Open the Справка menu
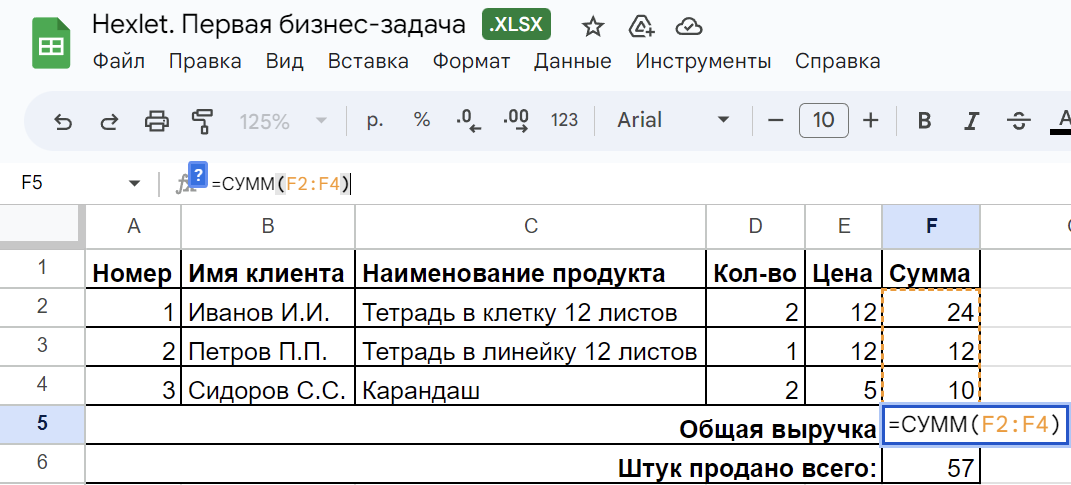 click(x=837, y=61)
